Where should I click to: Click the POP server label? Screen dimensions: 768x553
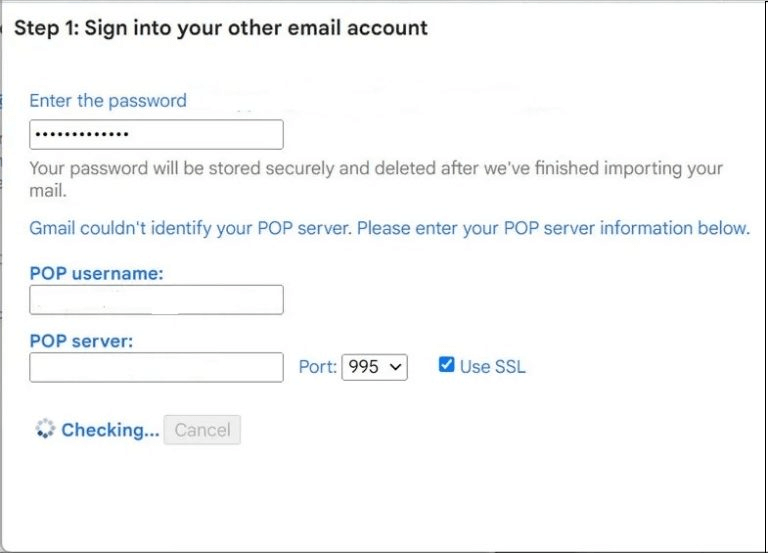[x=81, y=341]
